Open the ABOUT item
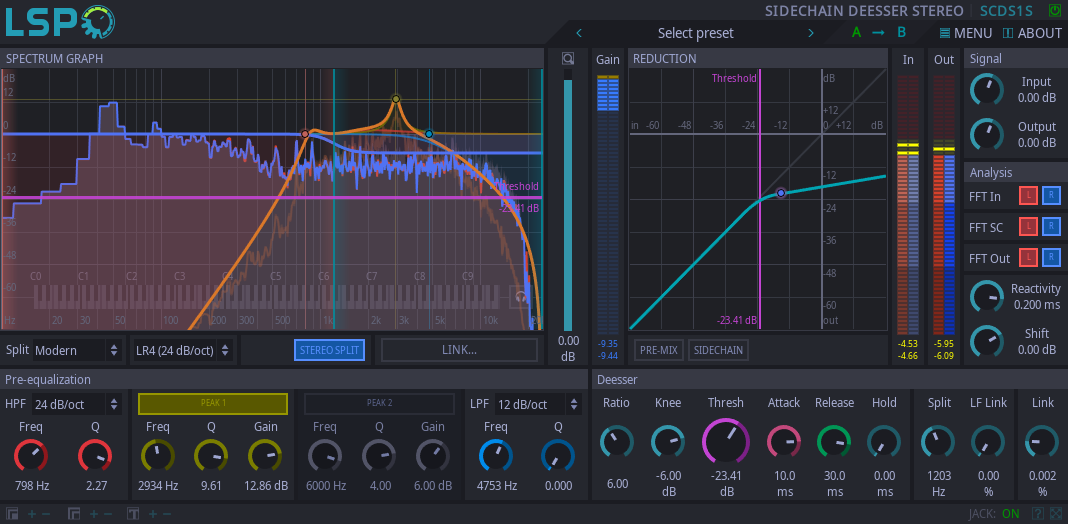 [x=1032, y=33]
